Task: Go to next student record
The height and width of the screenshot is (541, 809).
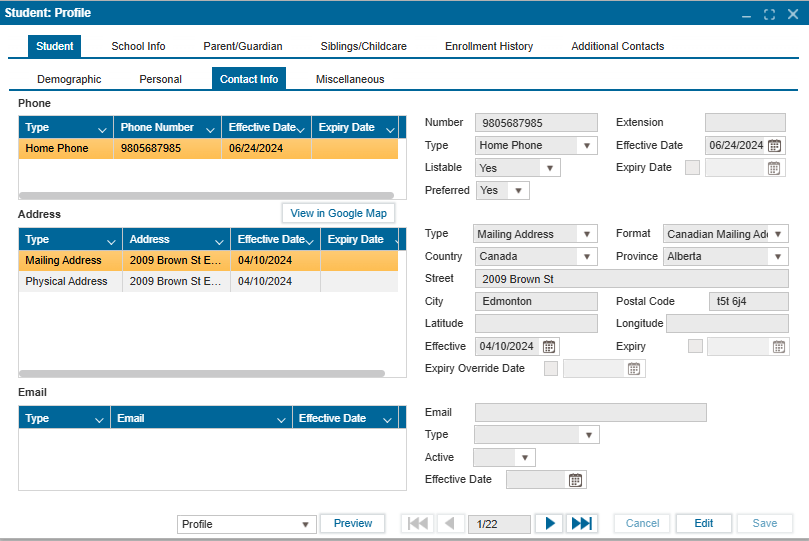Action: coord(549,524)
